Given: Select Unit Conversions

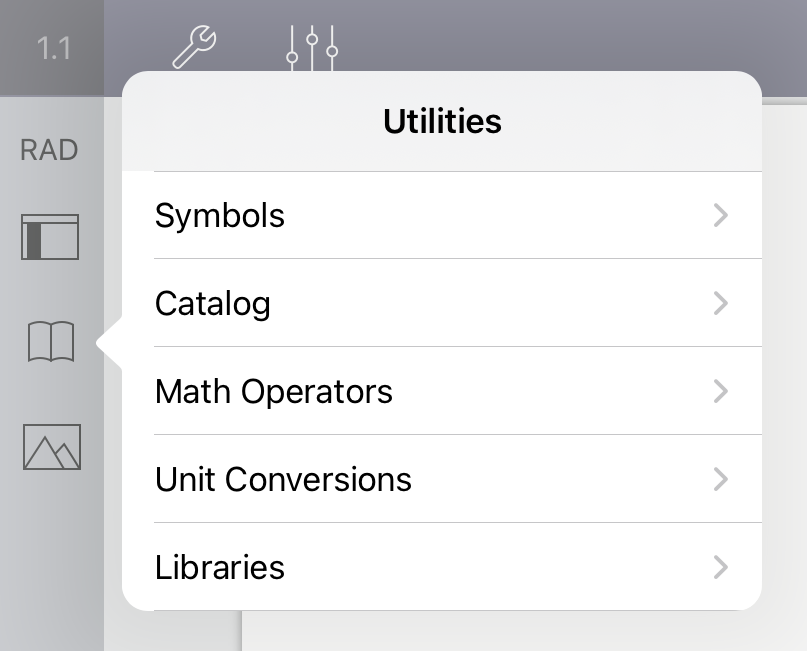Looking at the screenshot, I should pos(283,479).
